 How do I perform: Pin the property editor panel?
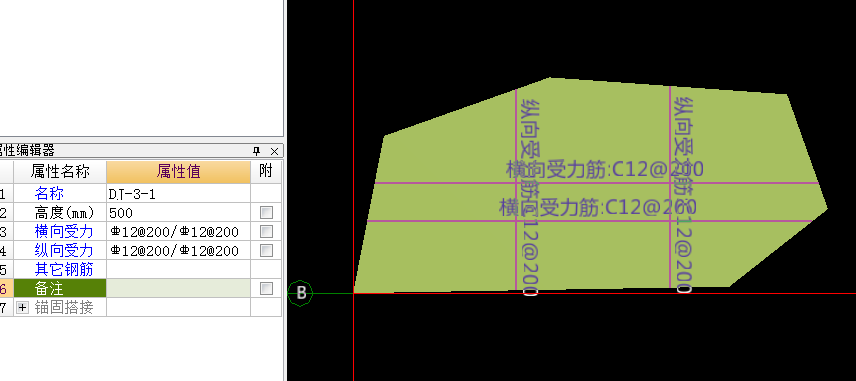coord(257,151)
